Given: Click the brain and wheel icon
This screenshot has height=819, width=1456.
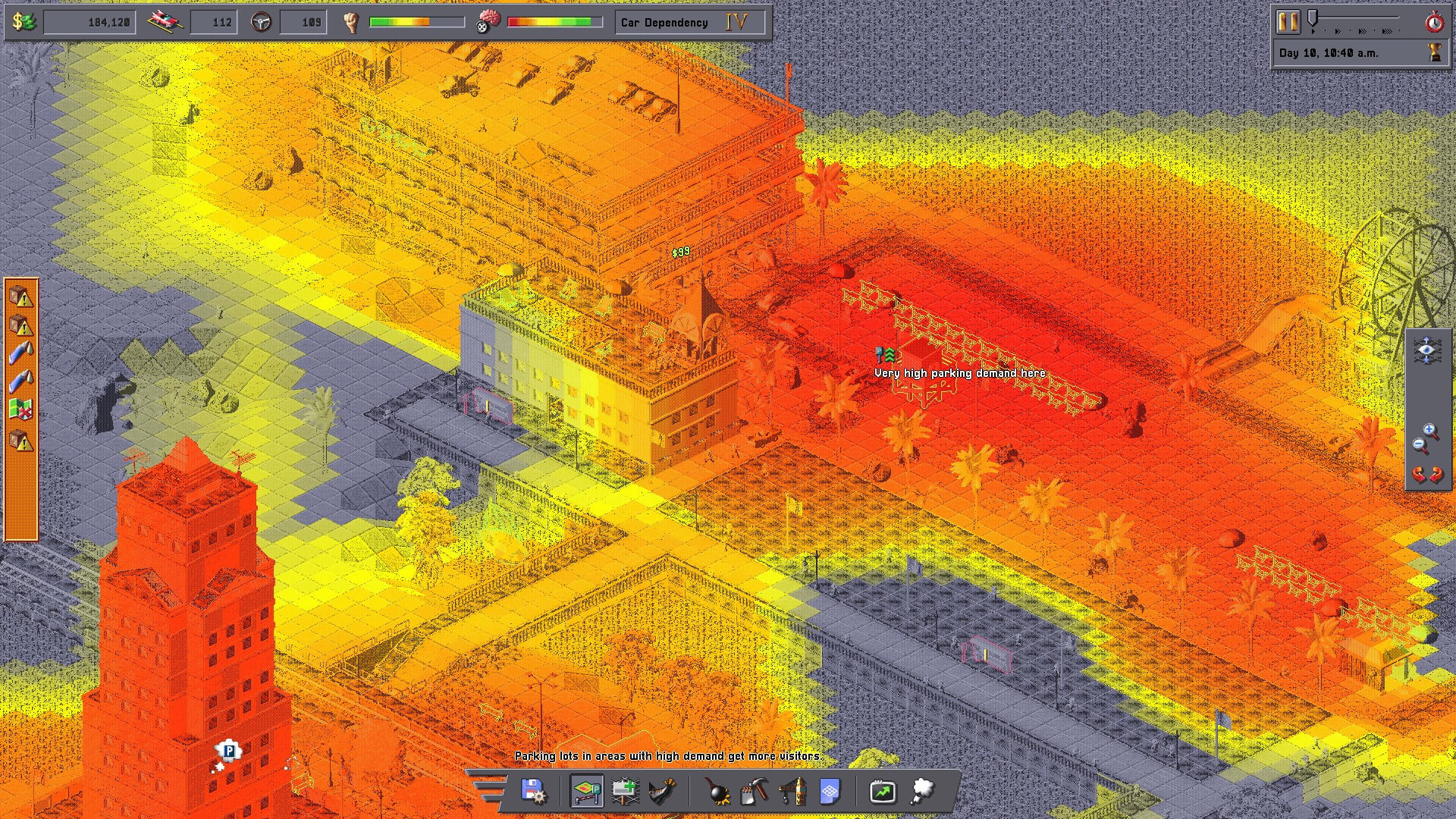Looking at the screenshot, I should point(488,22).
